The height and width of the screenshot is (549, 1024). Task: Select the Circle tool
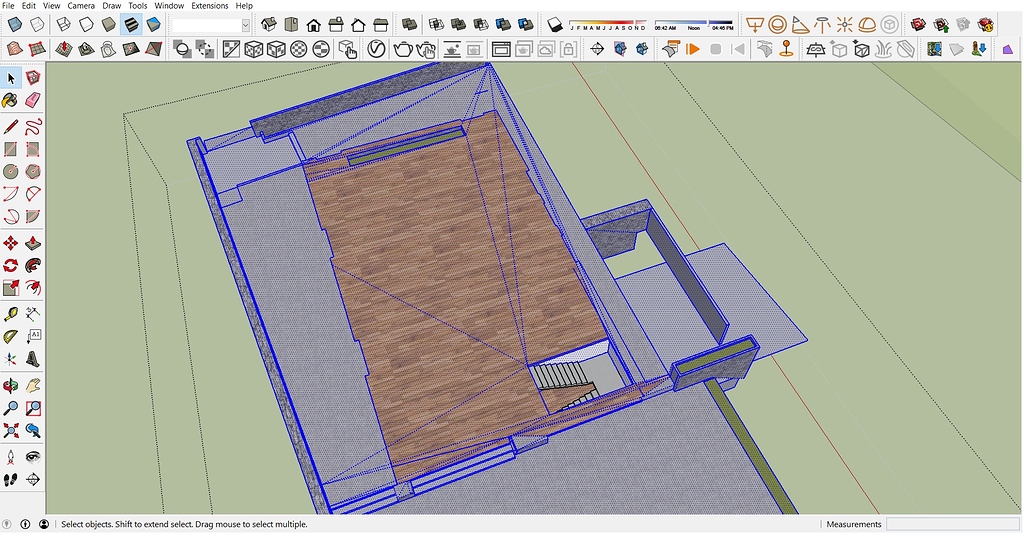[x=11, y=172]
